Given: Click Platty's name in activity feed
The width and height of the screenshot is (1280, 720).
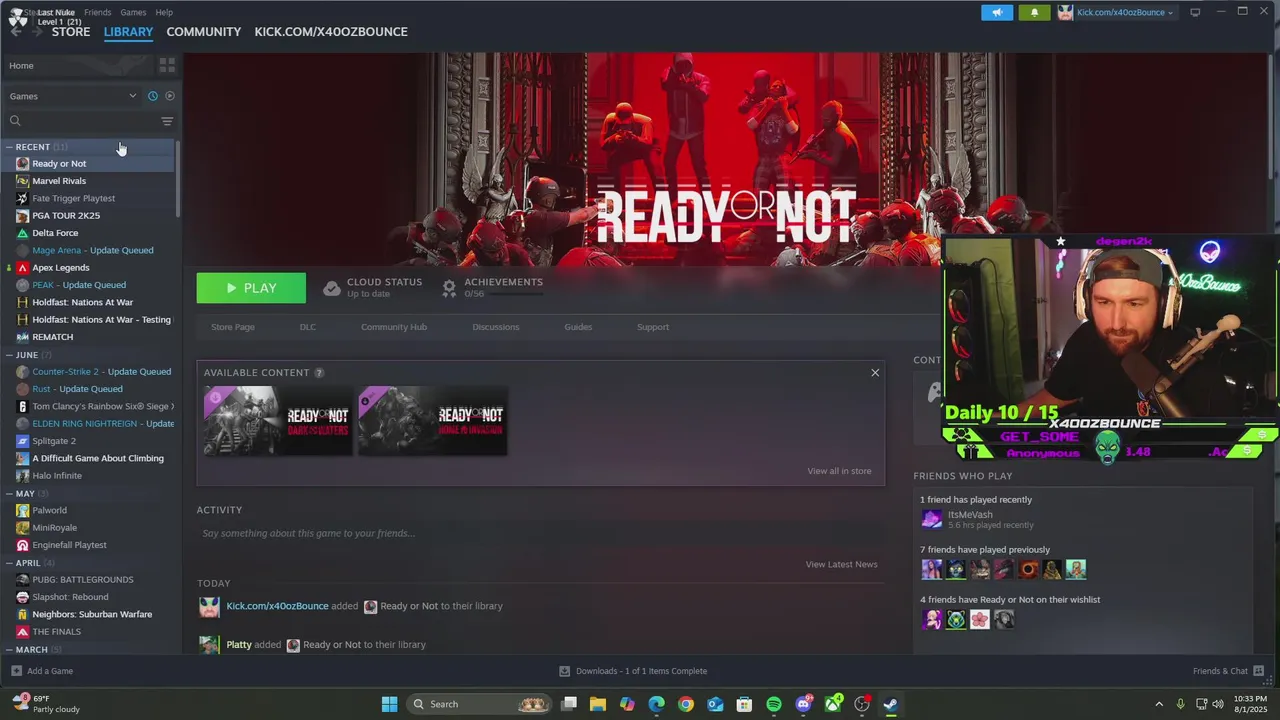Looking at the screenshot, I should click(239, 645).
